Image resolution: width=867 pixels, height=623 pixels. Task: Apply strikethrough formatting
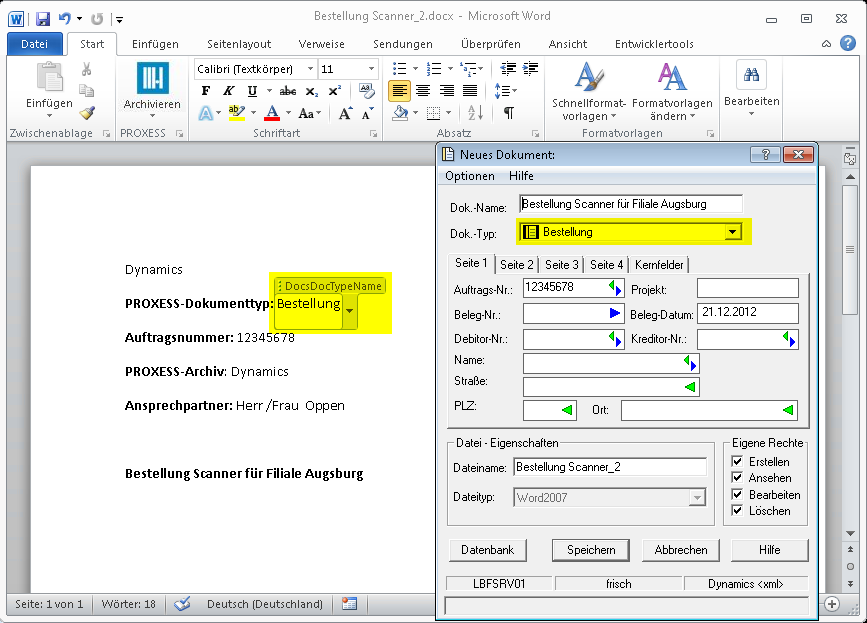click(288, 91)
